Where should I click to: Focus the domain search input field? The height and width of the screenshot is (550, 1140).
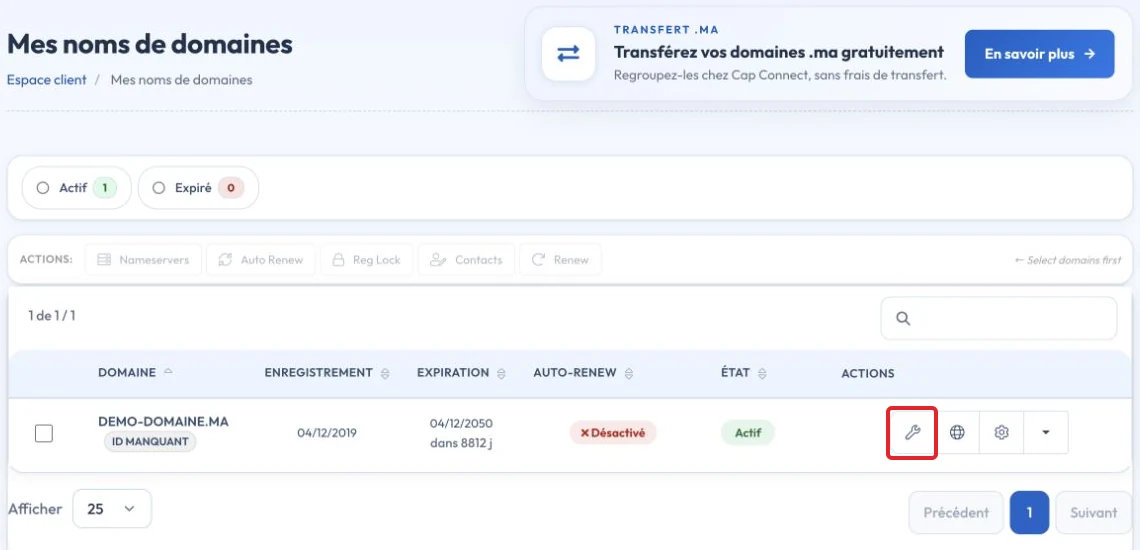[x=998, y=318]
